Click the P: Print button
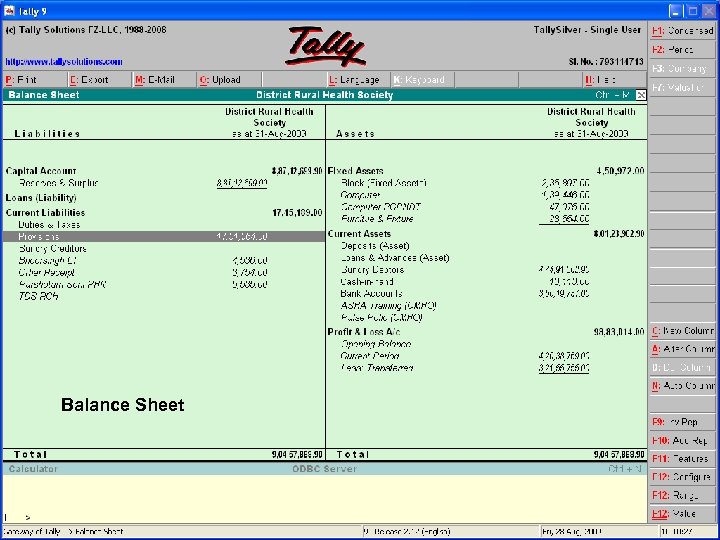The width and height of the screenshot is (720, 540). point(35,80)
